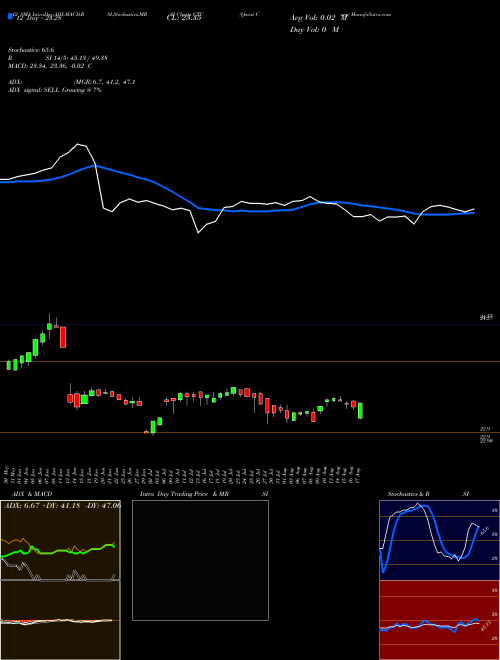Click the '(MGR) 6.7, 41.2, 47.1' ADX values
Screen dimensions: 500x660
pos(104,82)
